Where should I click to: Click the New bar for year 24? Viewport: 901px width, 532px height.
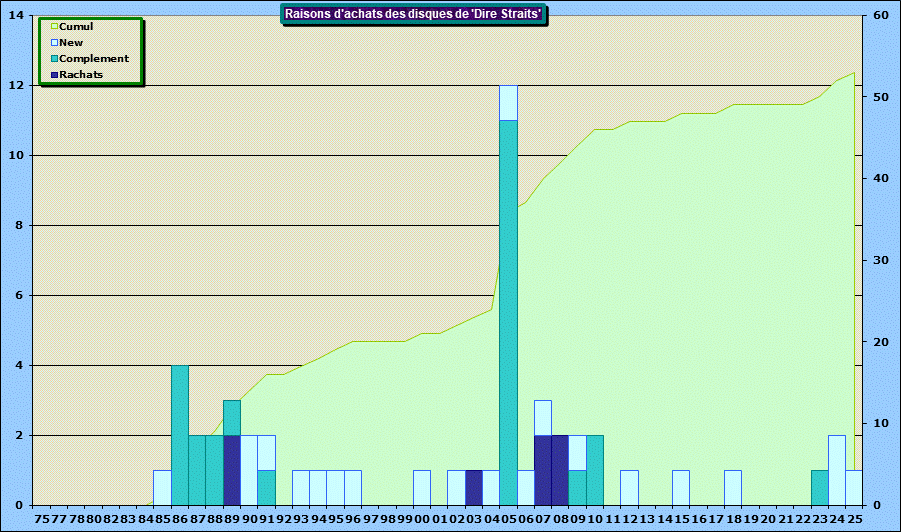[x=836, y=470]
